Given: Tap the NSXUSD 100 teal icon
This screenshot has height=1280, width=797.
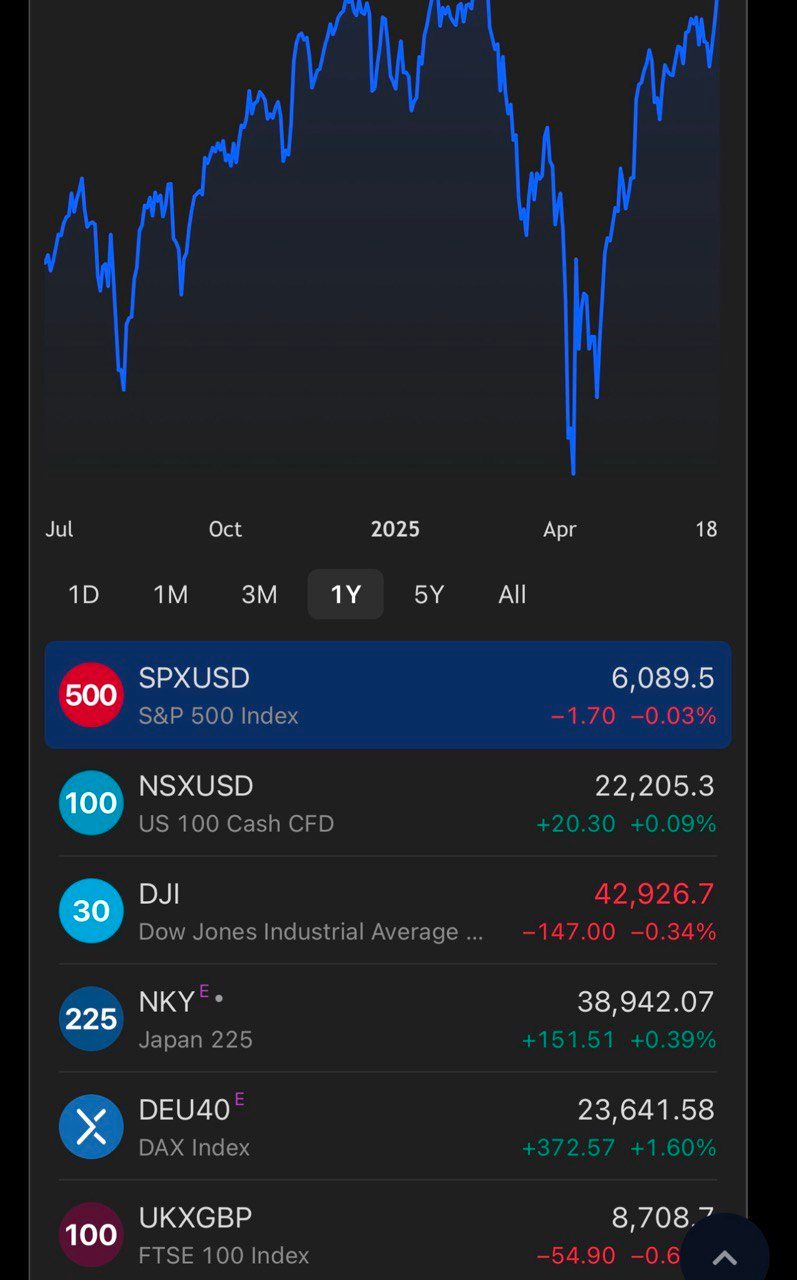Looking at the screenshot, I should click(x=91, y=803).
